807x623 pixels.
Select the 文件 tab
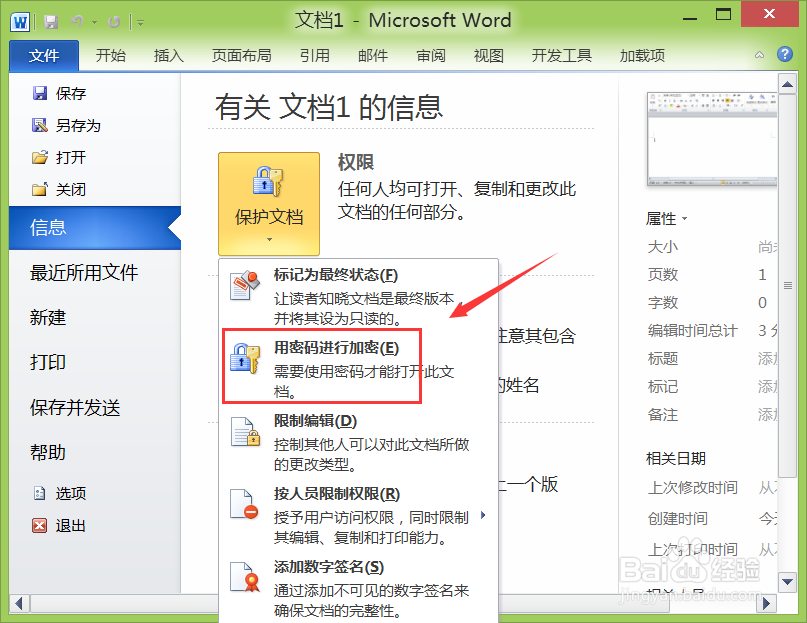pos(44,55)
